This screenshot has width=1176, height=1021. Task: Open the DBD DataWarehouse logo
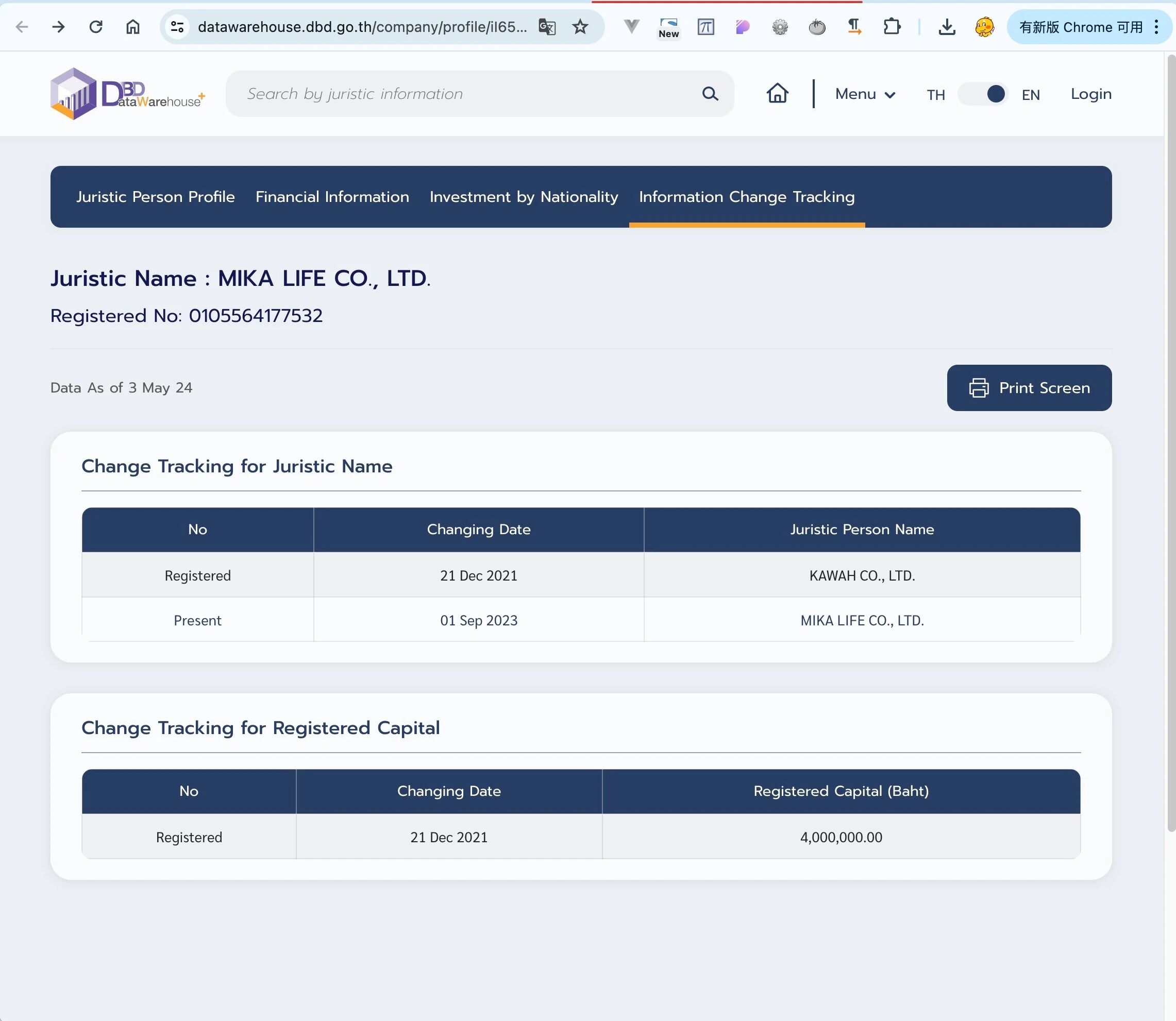pyautogui.click(x=128, y=94)
